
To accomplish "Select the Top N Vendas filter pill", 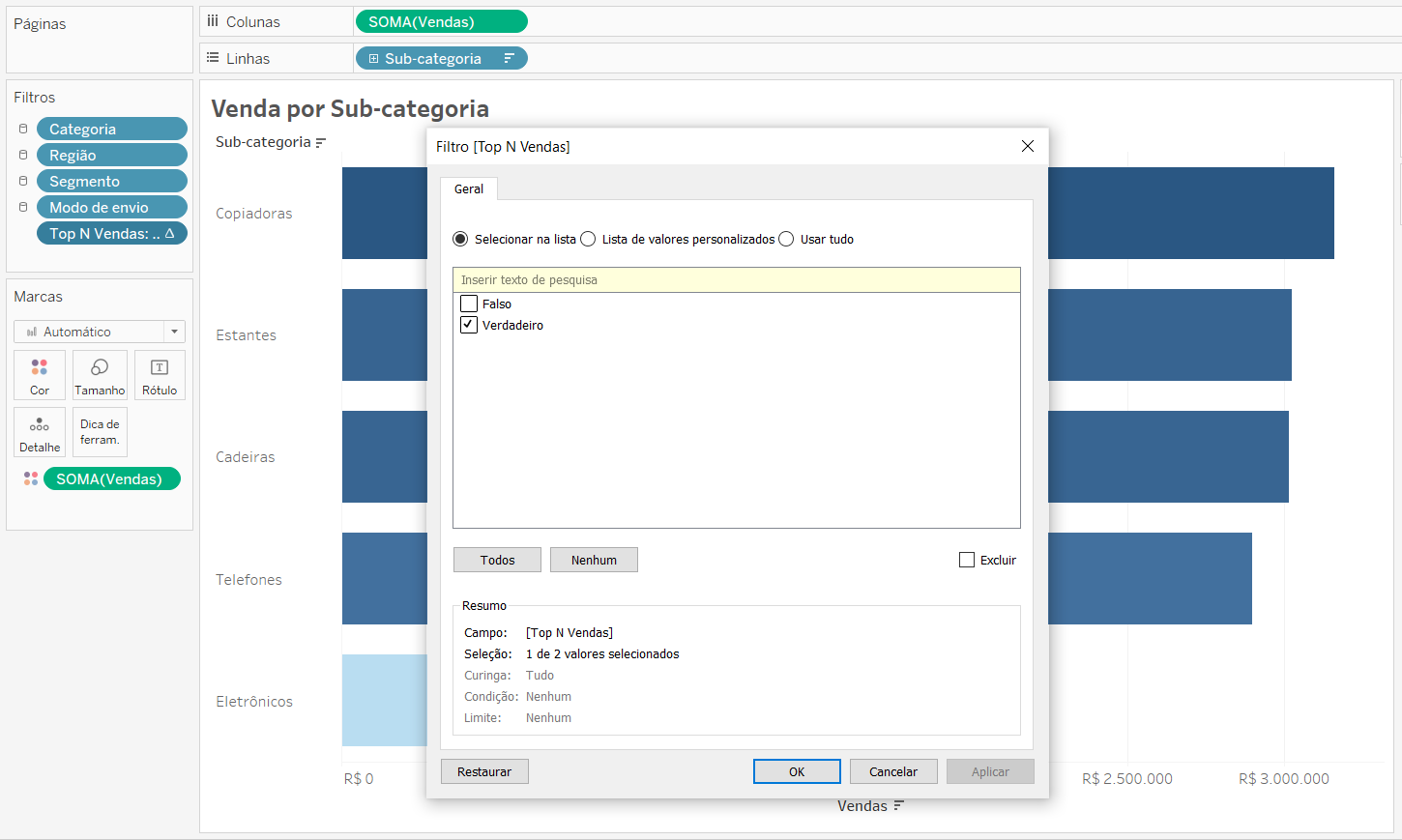I will [x=112, y=233].
